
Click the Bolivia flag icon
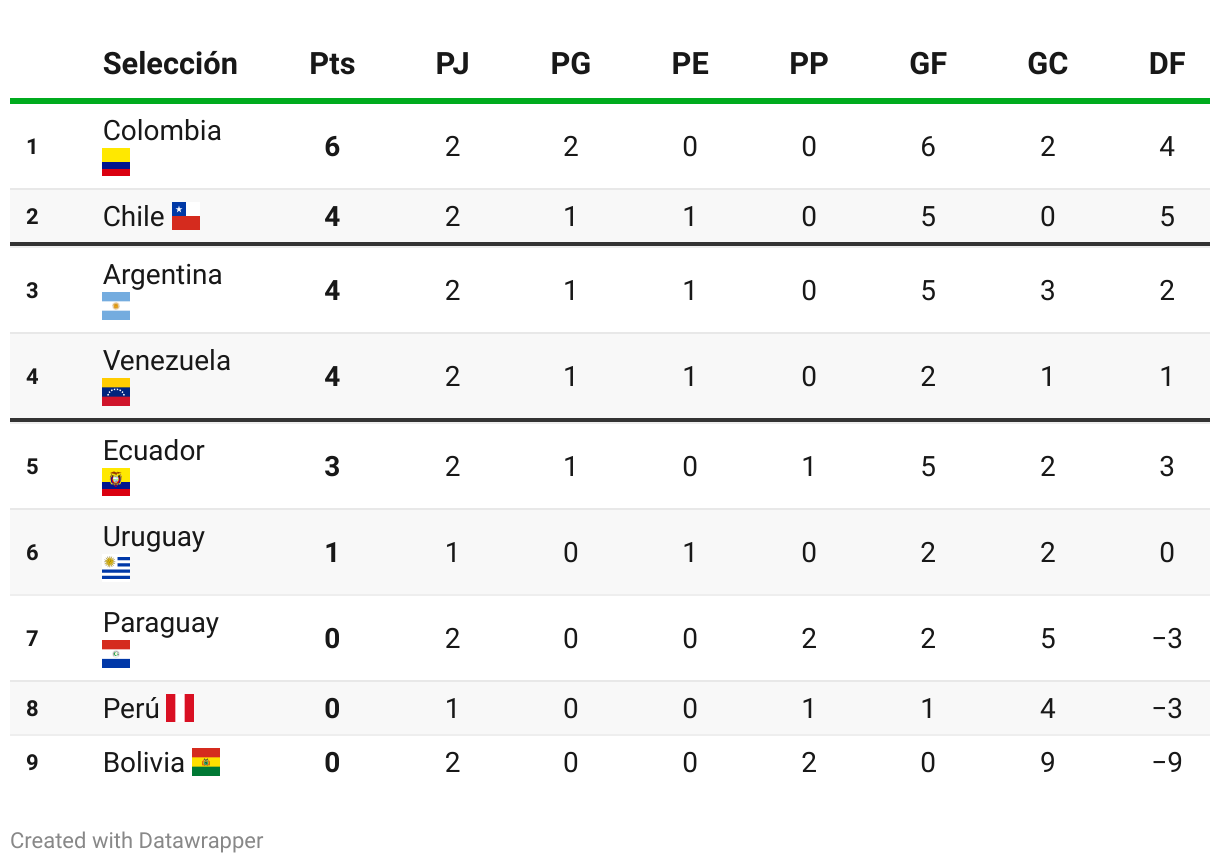pos(206,762)
